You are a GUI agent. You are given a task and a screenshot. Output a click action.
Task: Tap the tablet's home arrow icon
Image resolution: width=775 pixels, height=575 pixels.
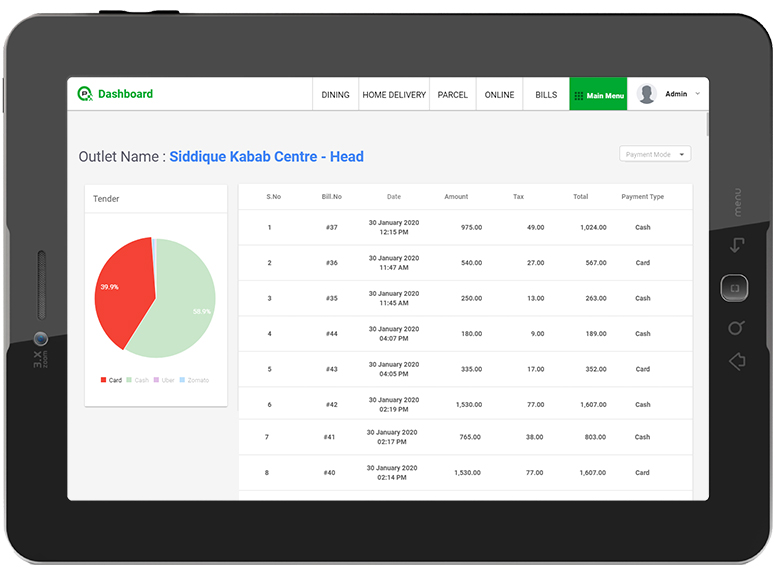click(x=737, y=361)
